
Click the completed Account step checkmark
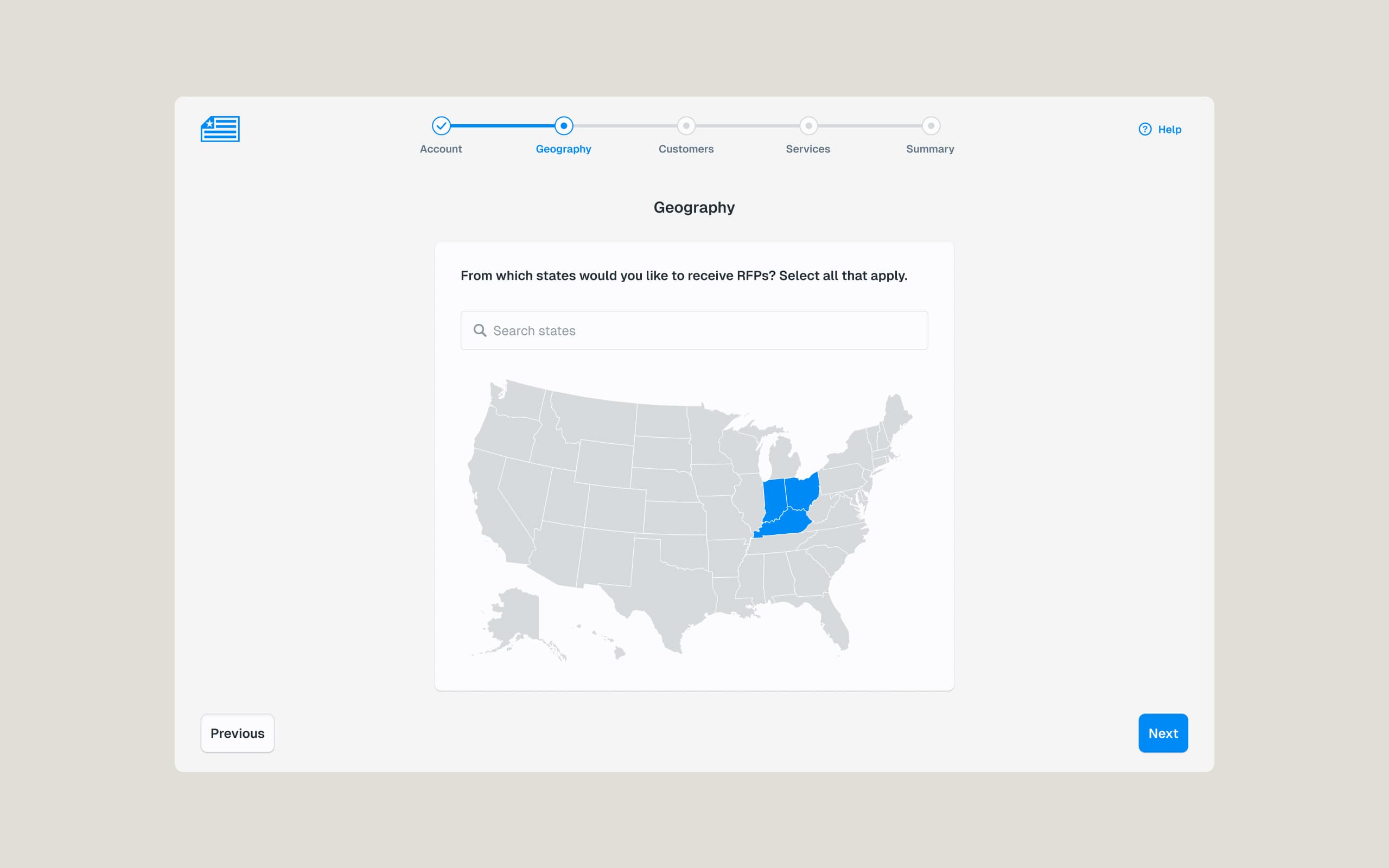pos(441,126)
